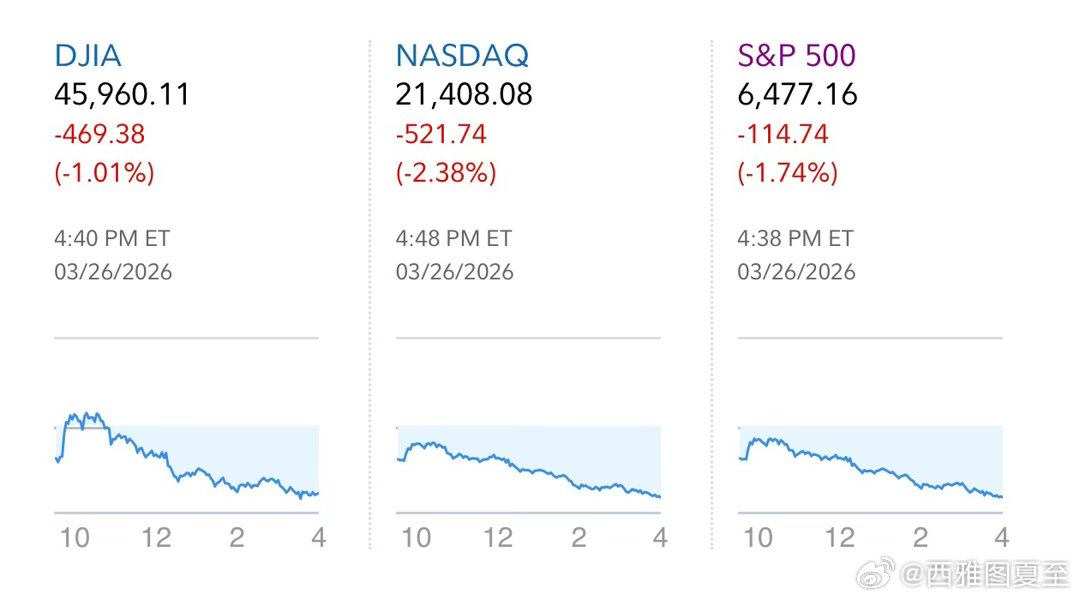Click the DJIA intraday chart

[x=186, y=460]
